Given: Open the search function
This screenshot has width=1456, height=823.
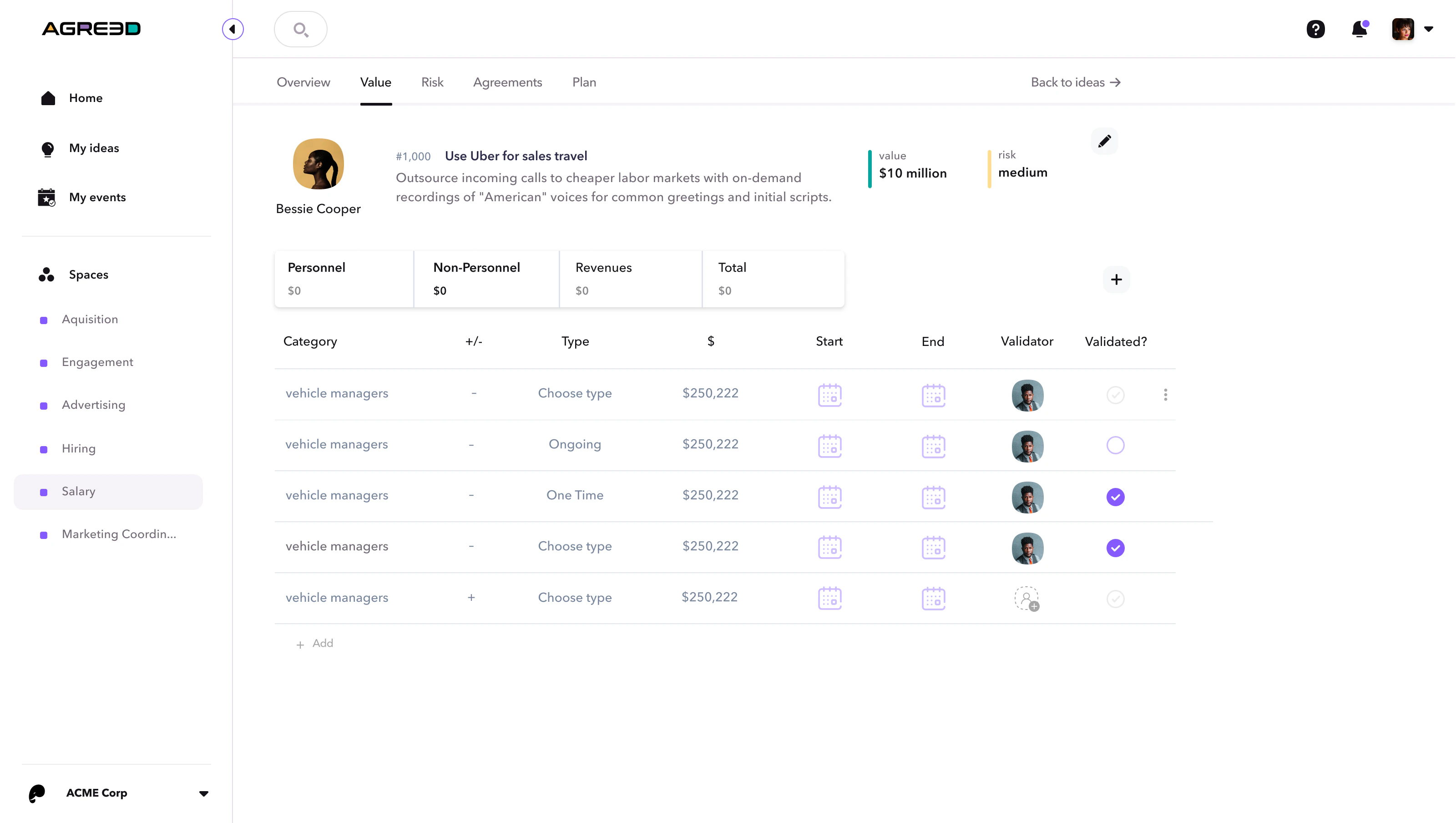Looking at the screenshot, I should (x=301, y=29).
